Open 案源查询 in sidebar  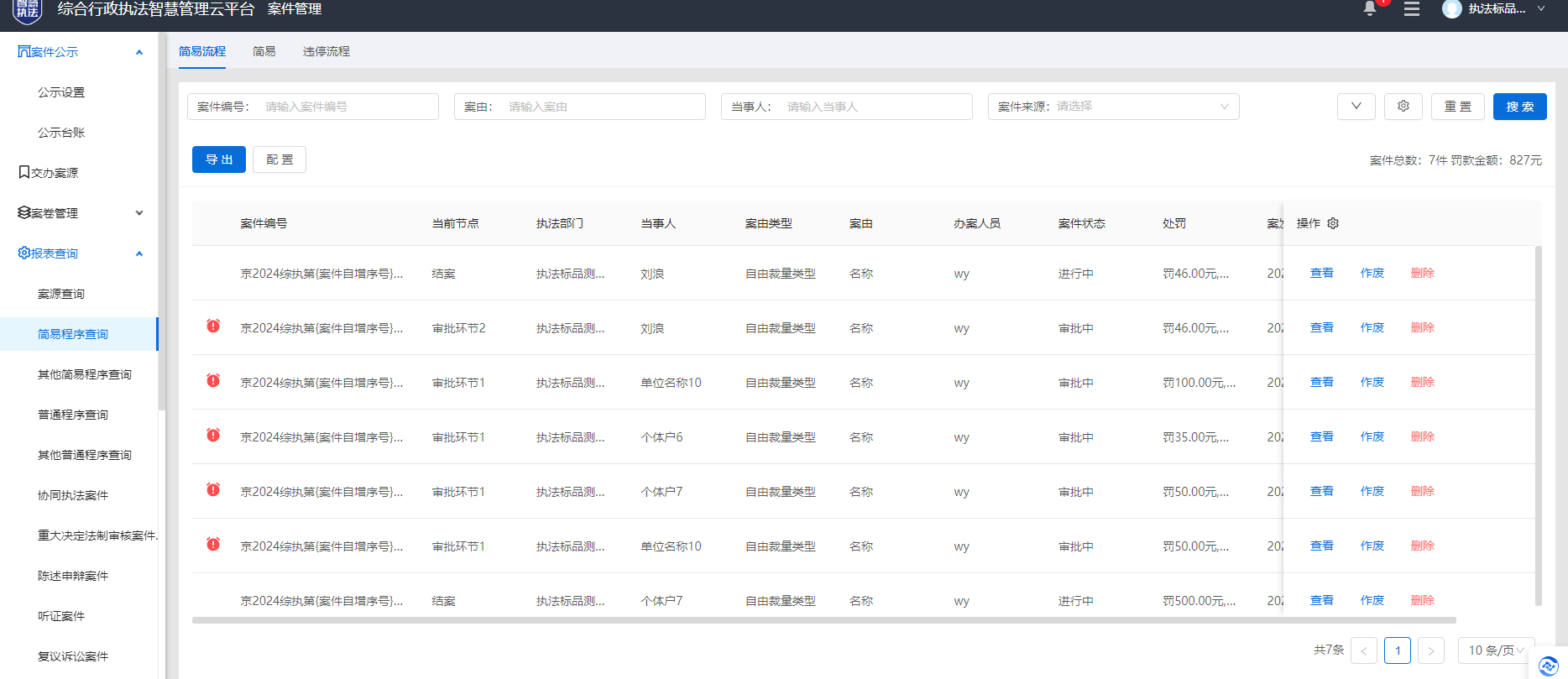(61, 294)
